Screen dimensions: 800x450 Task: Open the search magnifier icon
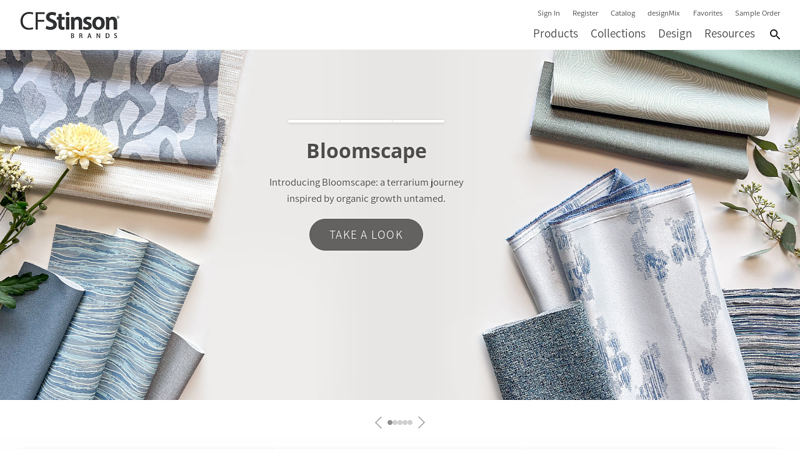(x=774, y=34)
